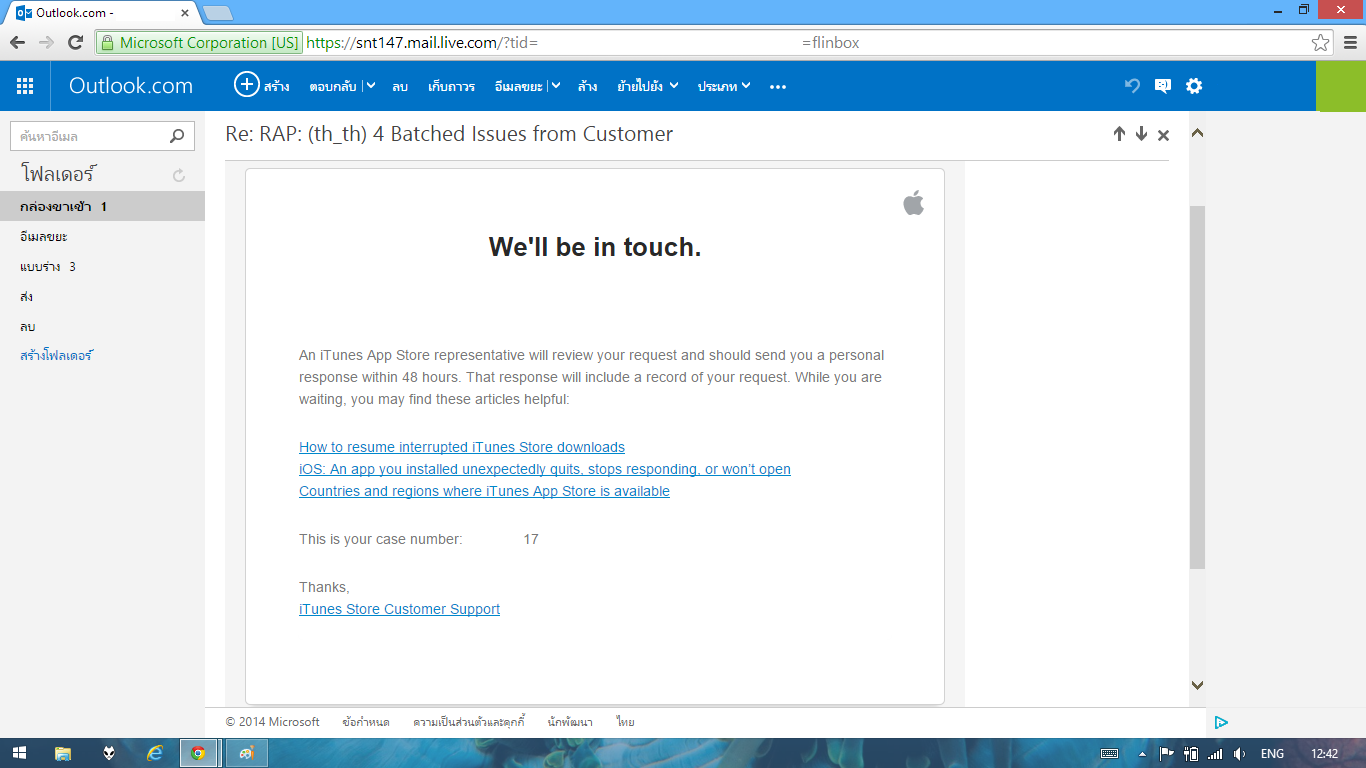
Task: Open the Outlook app launcher grid
Action: pos(25,86)
